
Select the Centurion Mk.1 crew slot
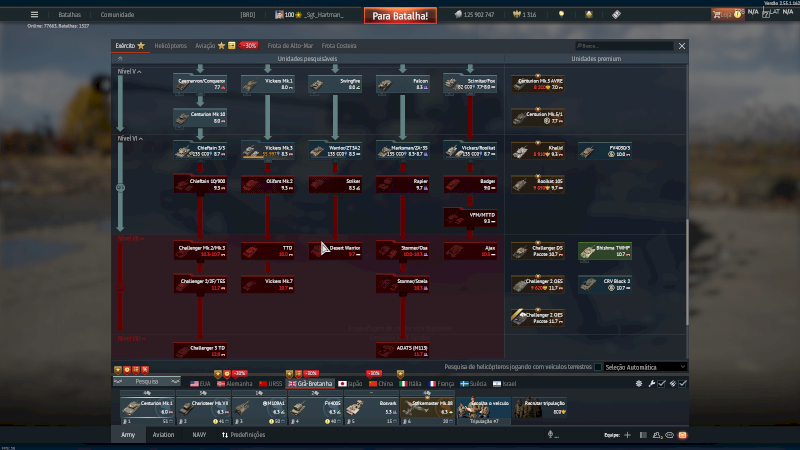(147, 408)
